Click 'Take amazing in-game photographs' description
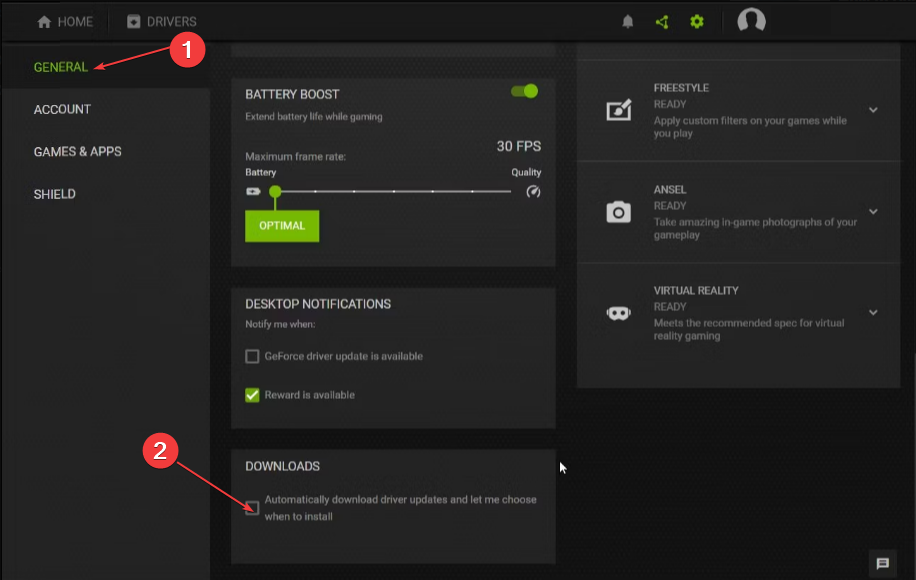Viewport: 916px width, 580px height. pyautogui.click(x=755, y=228)
